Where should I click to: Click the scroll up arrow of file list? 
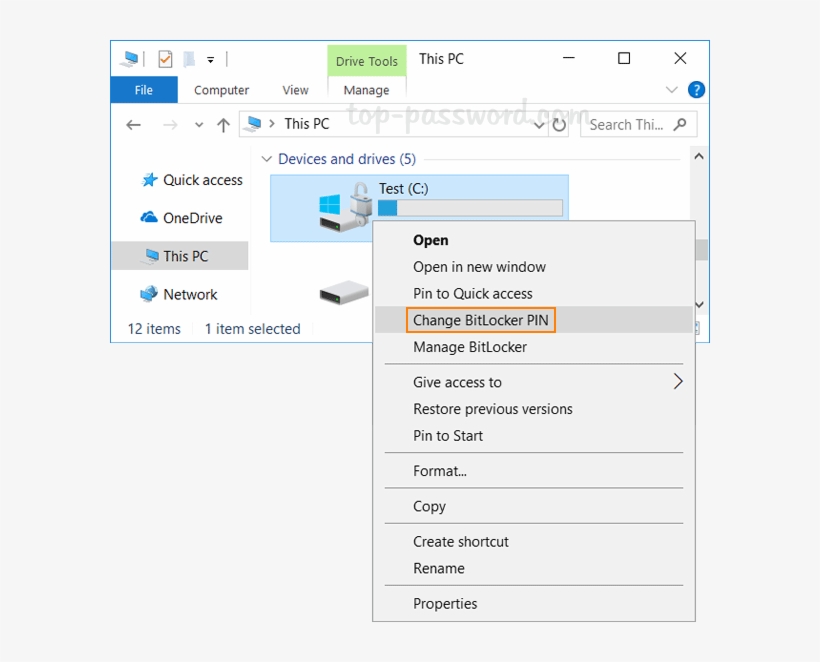(699, 156)
